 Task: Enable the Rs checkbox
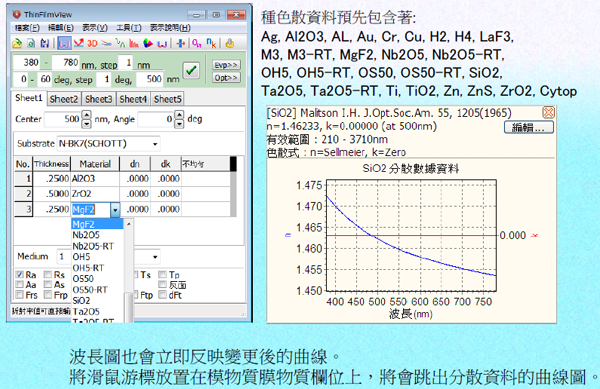tap(48, 275)
